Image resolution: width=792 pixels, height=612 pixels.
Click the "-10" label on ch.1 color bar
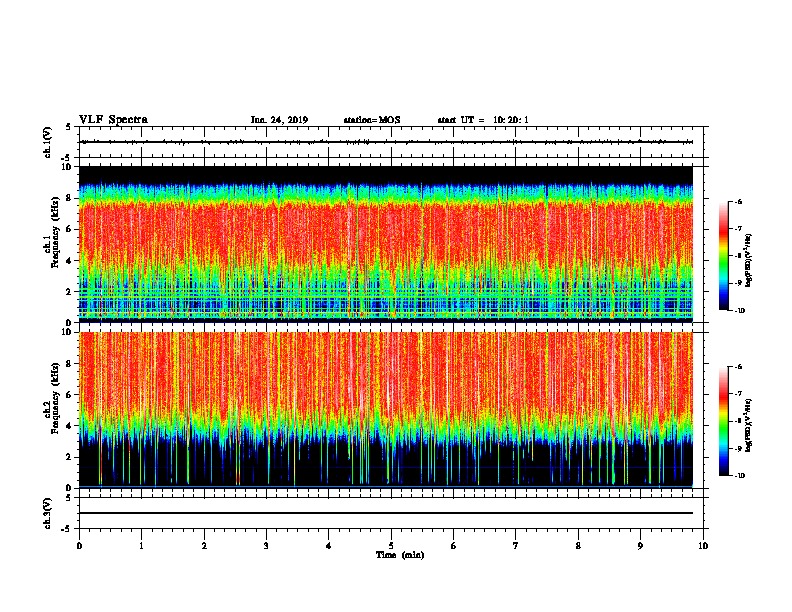(x=739, y=311)
